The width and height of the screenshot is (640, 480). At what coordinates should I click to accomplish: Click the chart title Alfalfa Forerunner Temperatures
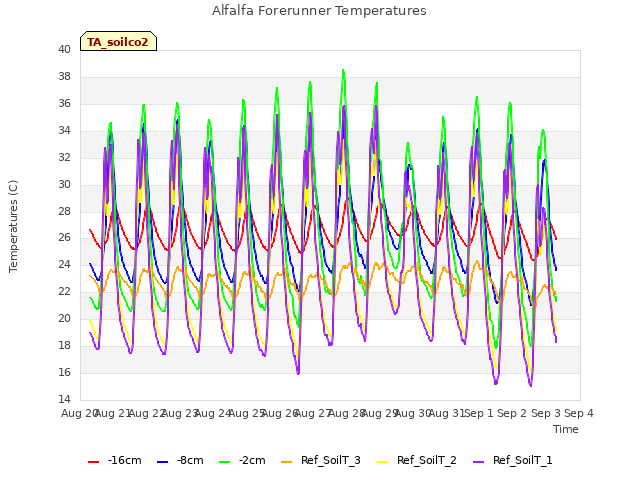[x=319, y=11]
